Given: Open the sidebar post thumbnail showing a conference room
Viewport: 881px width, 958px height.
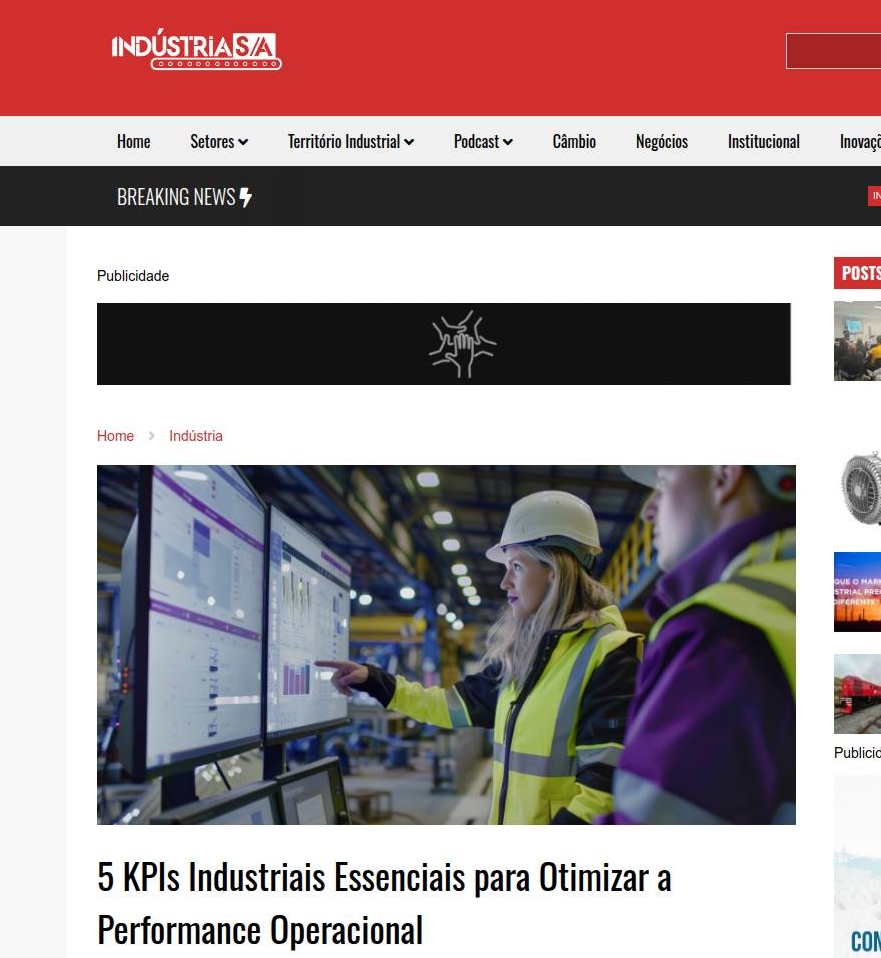Looking at the screenshot, I should coord(857,341).
